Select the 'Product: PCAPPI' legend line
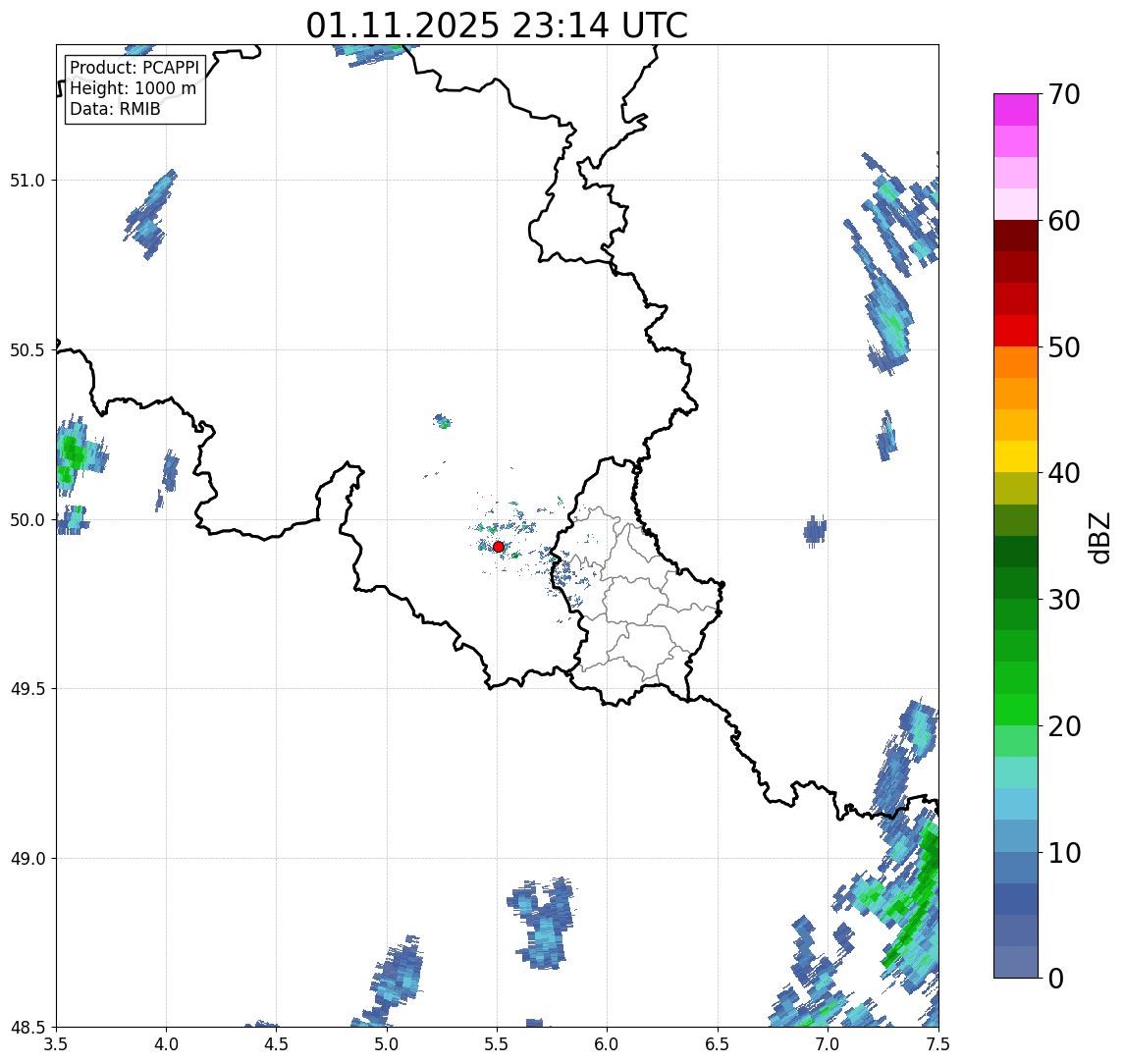The width and height of the screenshot is (1124, 1064). (x=134, y=68)
